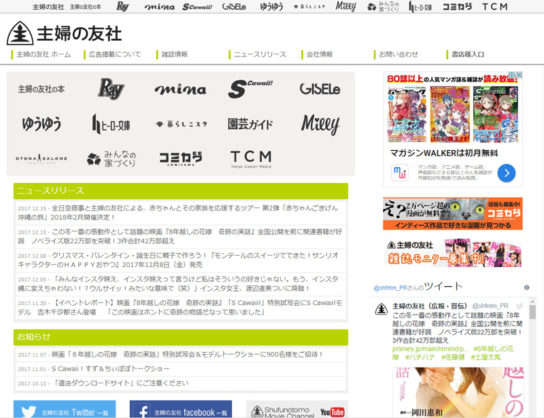
Task: Click the 主婦の友社 facebook一覧 button
Action: (181, 409)
